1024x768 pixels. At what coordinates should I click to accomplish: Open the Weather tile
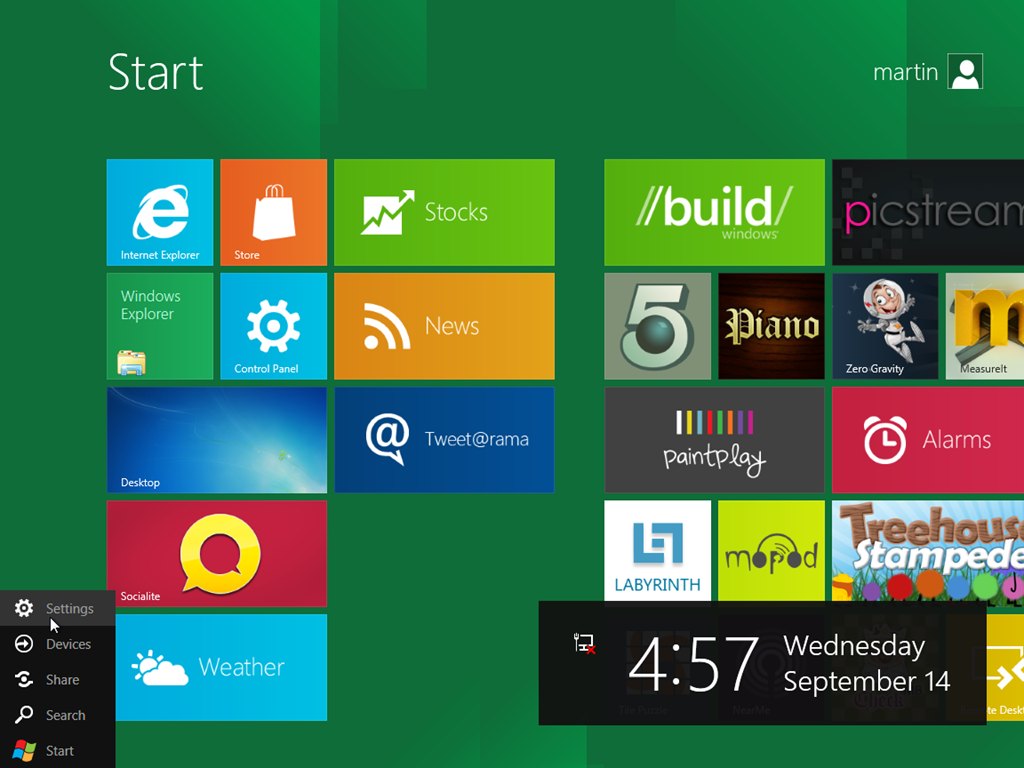pyautogui.click(x=221, y=667)
